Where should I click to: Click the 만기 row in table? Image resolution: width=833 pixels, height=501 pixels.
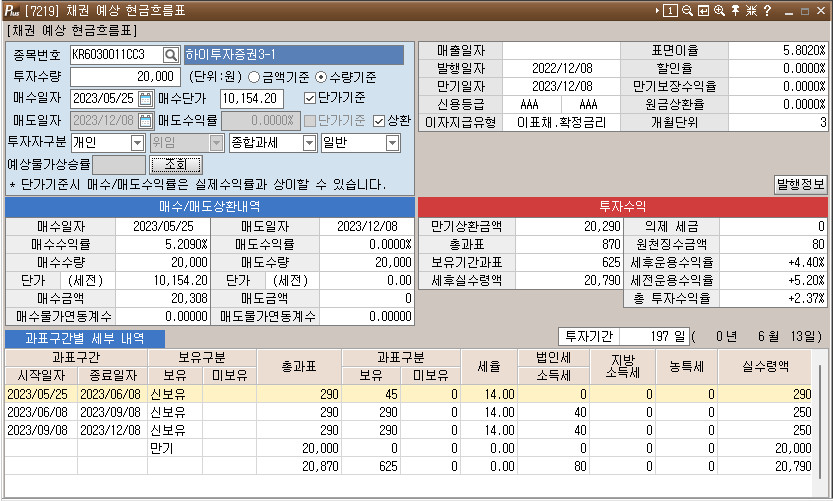tap(408, 448)
